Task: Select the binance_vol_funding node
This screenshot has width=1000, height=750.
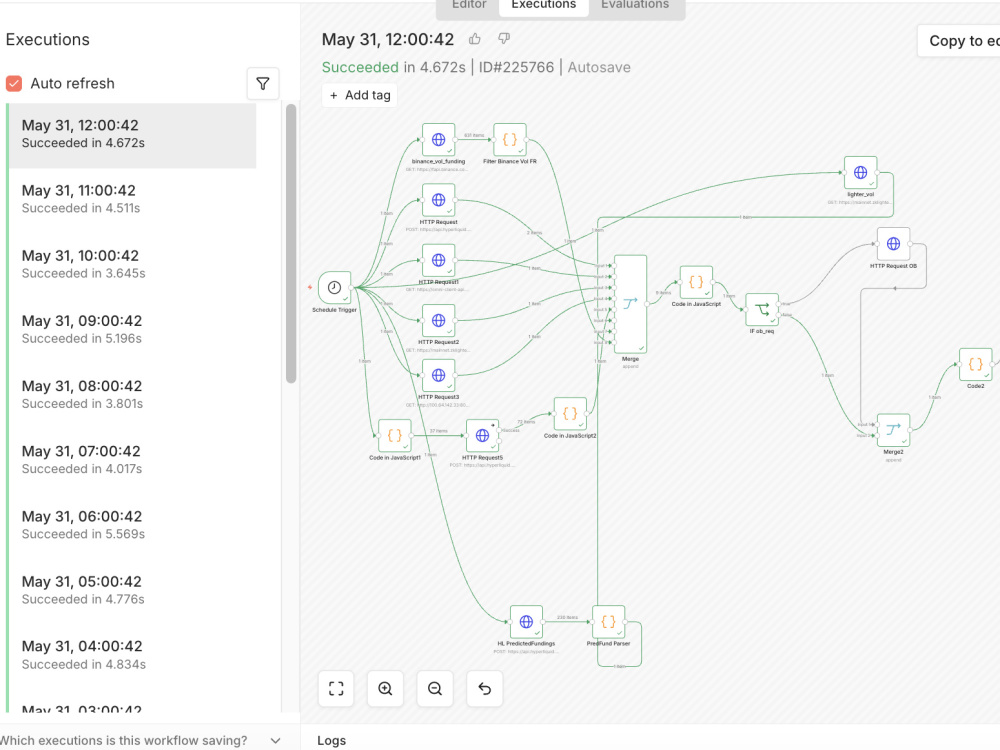Action: [439, 140]
